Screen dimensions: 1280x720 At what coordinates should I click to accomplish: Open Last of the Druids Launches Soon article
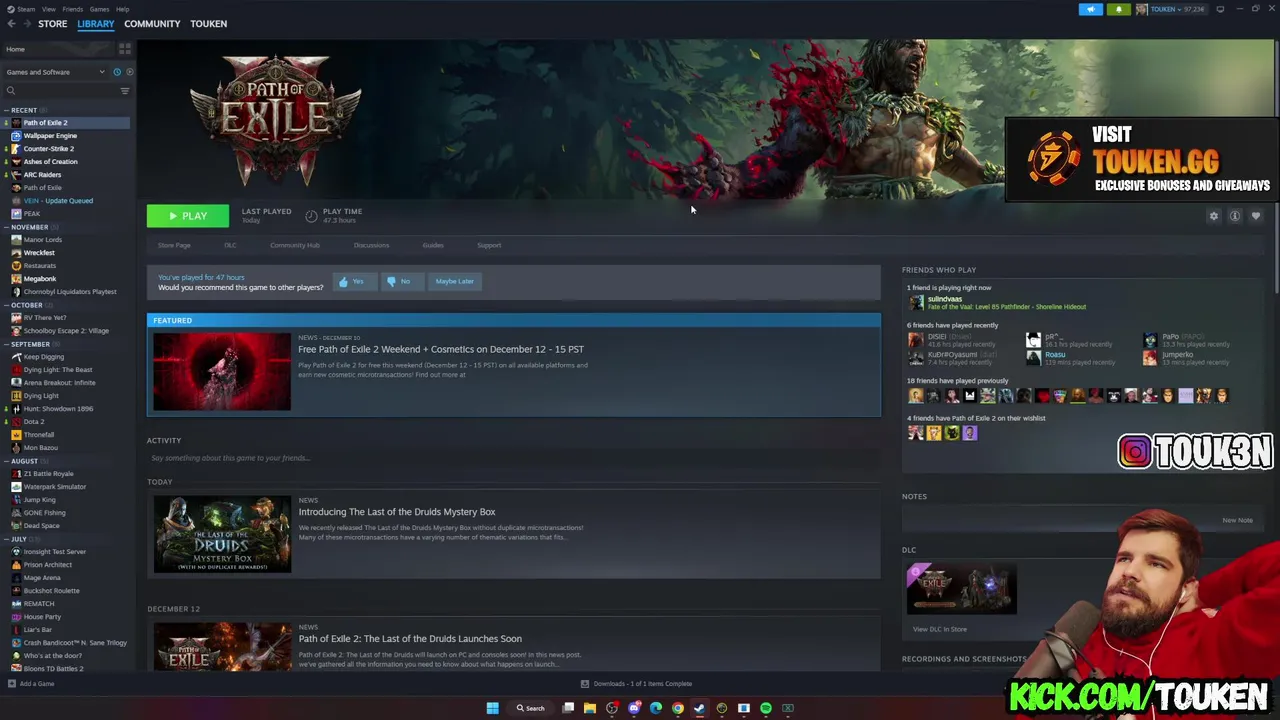[x=410, y=639]
